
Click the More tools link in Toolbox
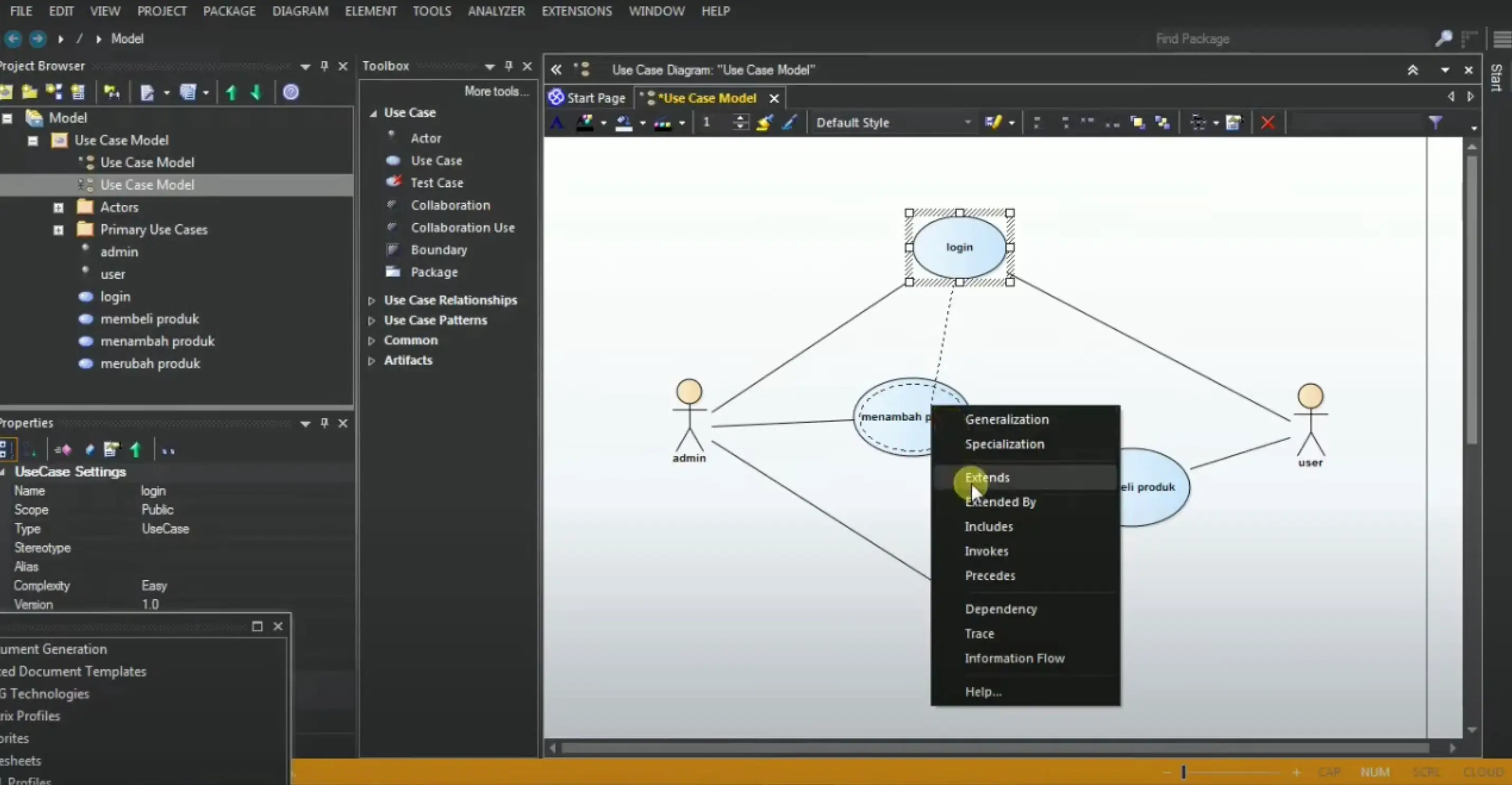tap(496, 91)
